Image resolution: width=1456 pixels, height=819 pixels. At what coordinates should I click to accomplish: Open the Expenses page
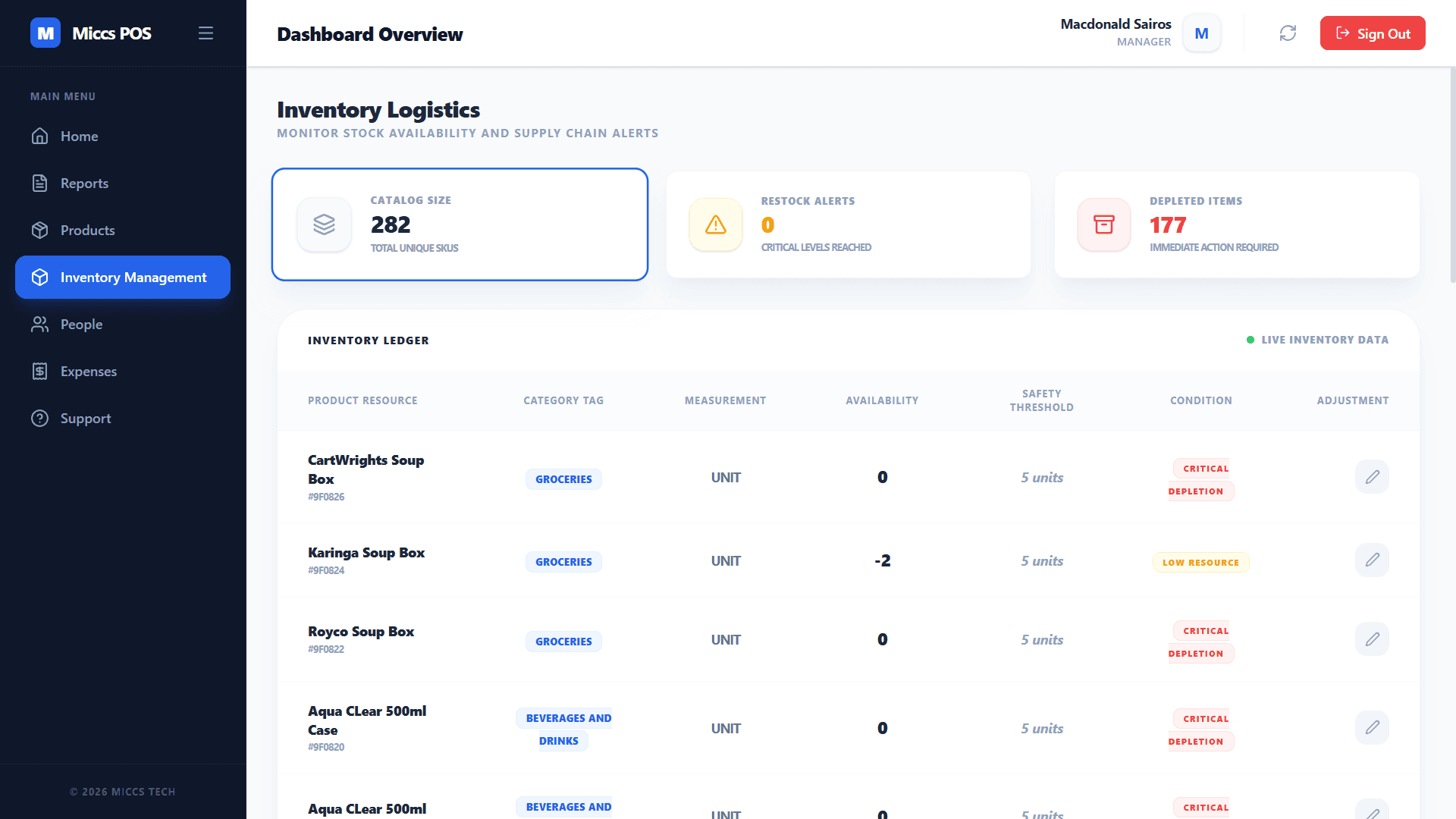pyautogui.click(x=88, y=372)
